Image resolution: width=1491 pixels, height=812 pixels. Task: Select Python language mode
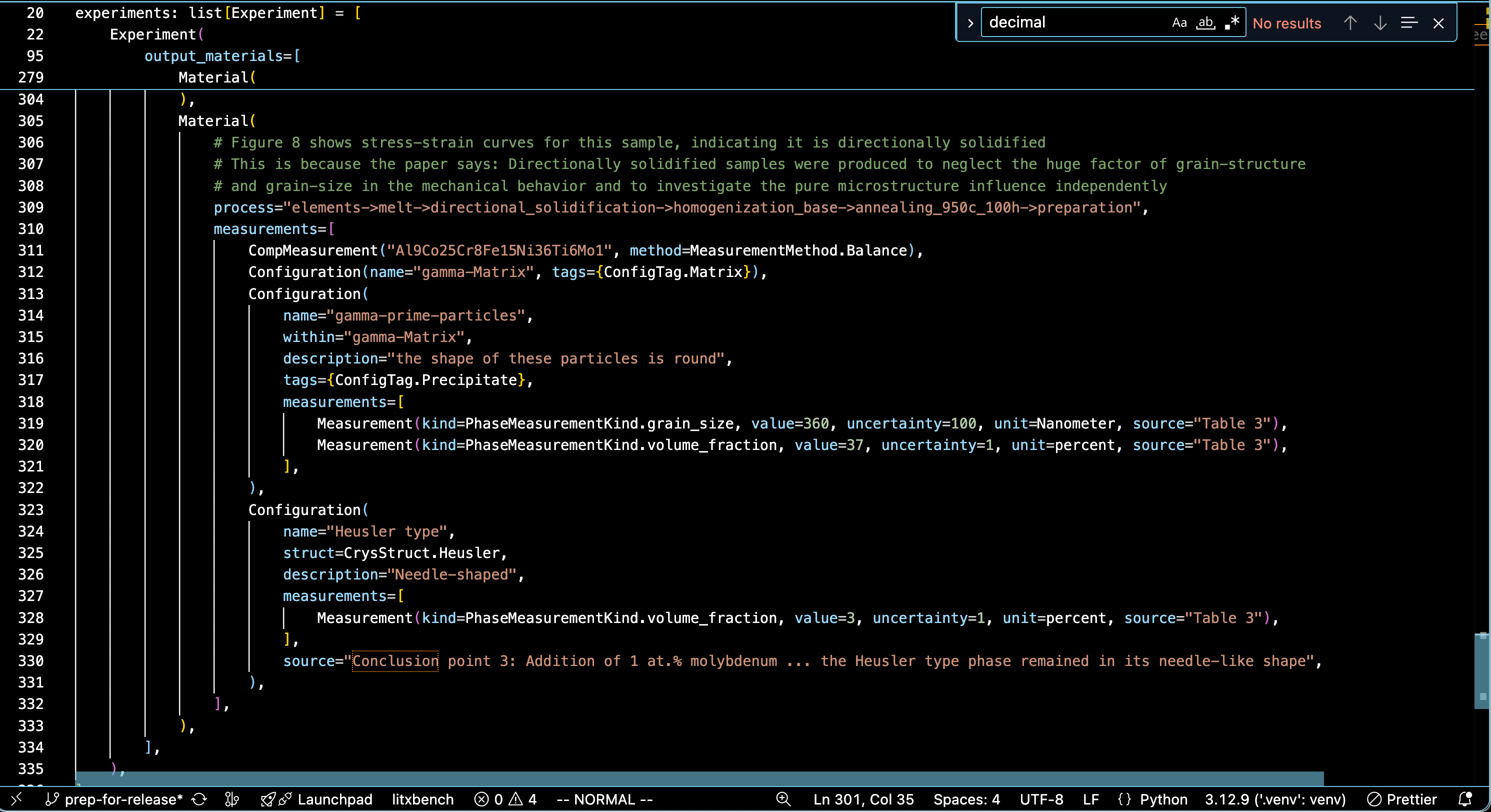tap(1163, 799)
